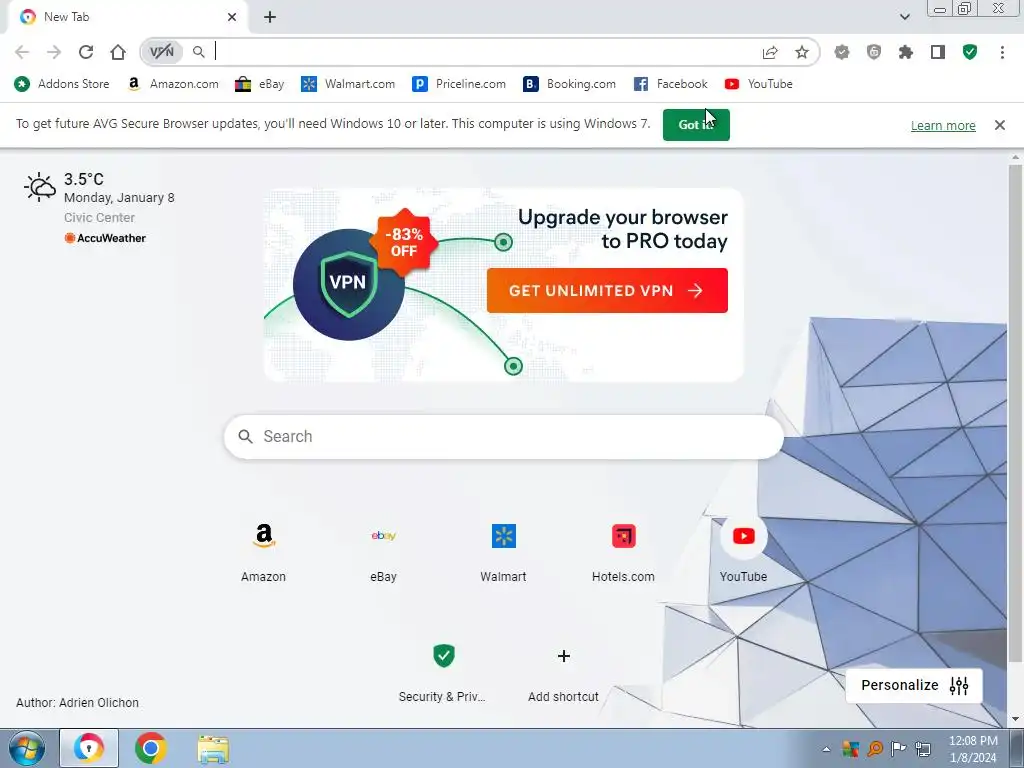The image size is (1024, 768).
Task: Open Priceline.com bookmark
Action: 459,84
